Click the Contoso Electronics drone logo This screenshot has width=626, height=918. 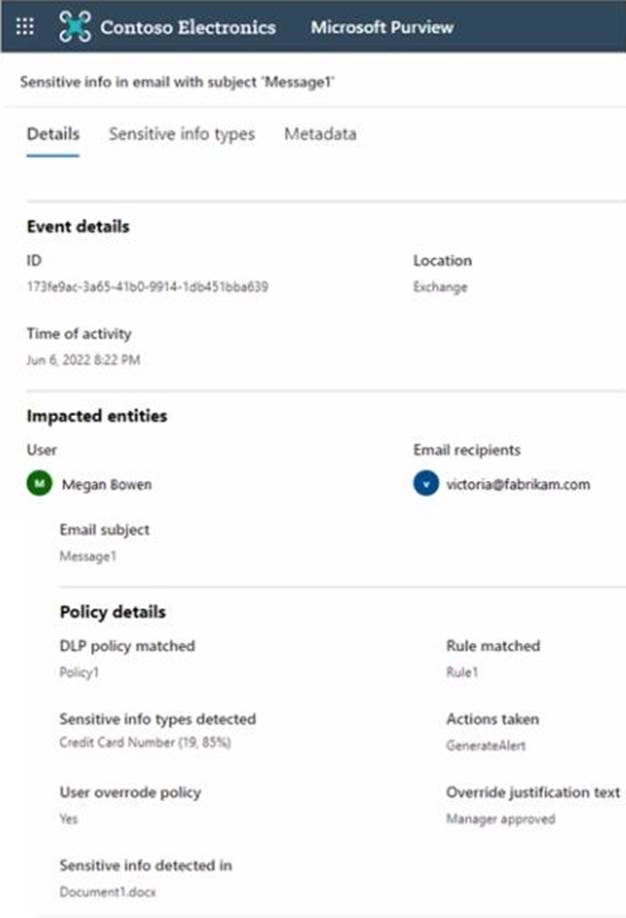pyautogui.click(x=75, y=26)
